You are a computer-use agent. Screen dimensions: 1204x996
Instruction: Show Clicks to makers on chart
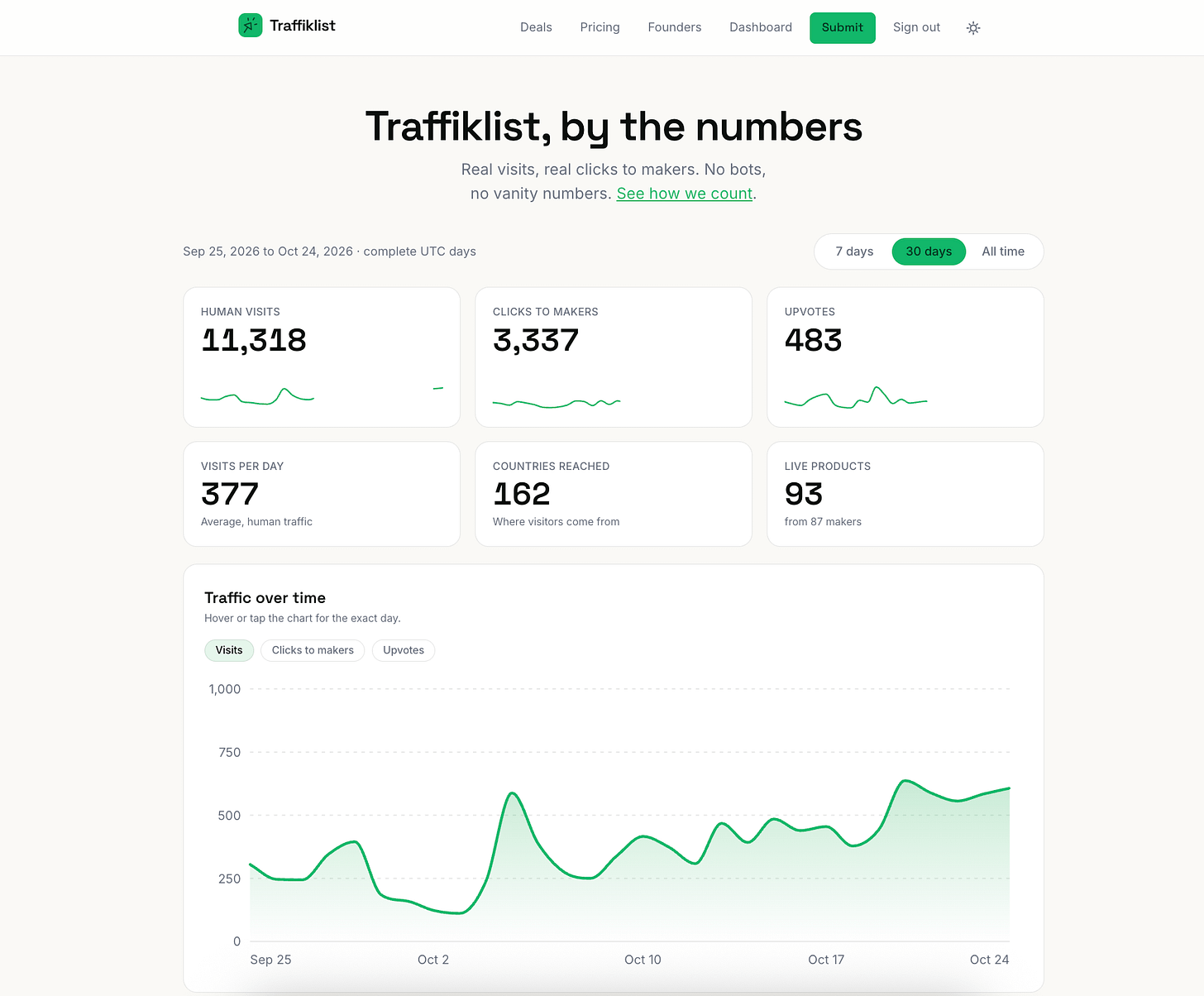click(313, 650)
